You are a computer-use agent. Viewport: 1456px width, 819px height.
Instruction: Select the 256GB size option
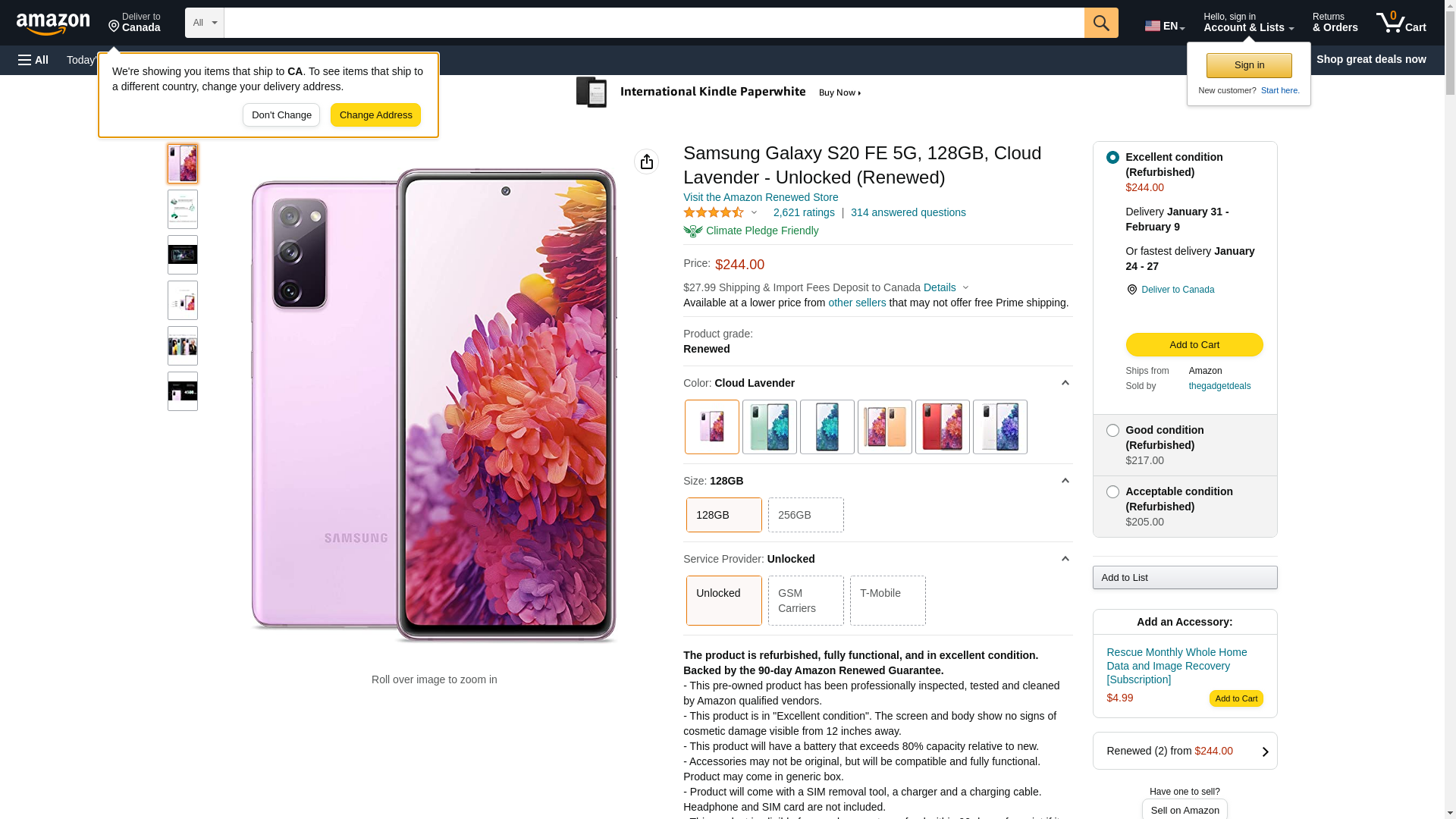coord(805,515)
